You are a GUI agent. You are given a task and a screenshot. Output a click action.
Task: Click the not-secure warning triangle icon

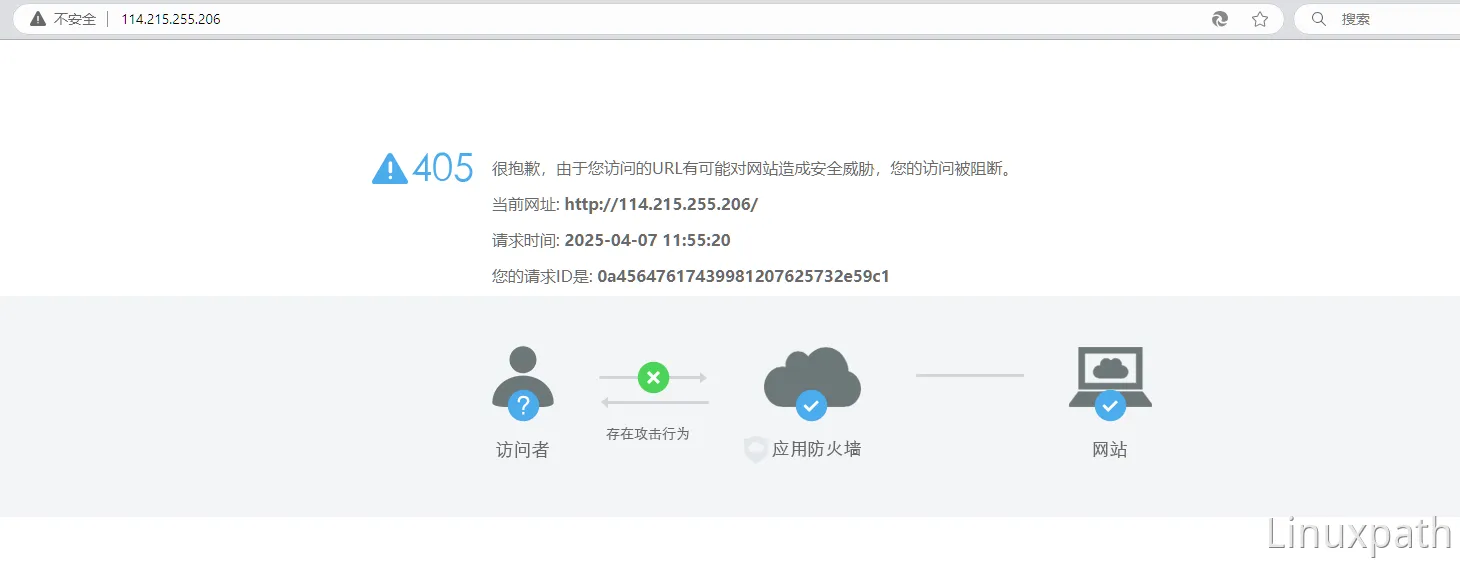[x=38, y=19]
